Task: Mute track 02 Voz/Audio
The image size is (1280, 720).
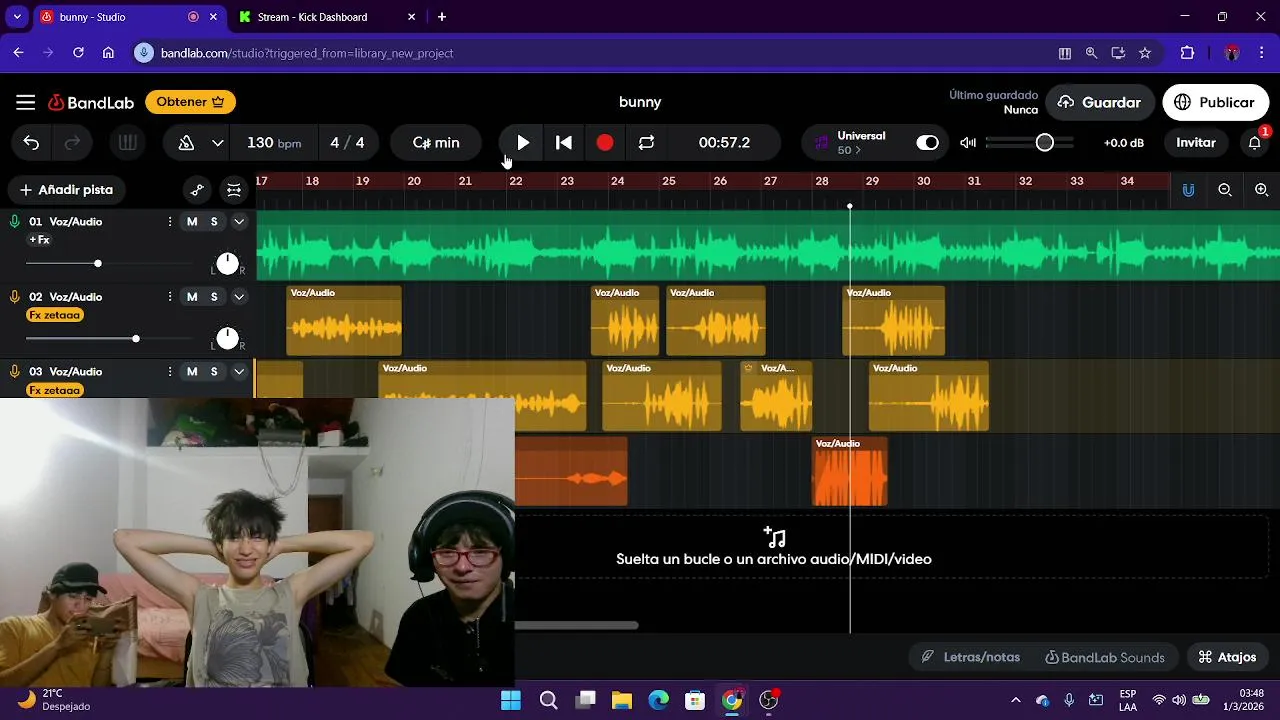Action: tap(192, 297)
